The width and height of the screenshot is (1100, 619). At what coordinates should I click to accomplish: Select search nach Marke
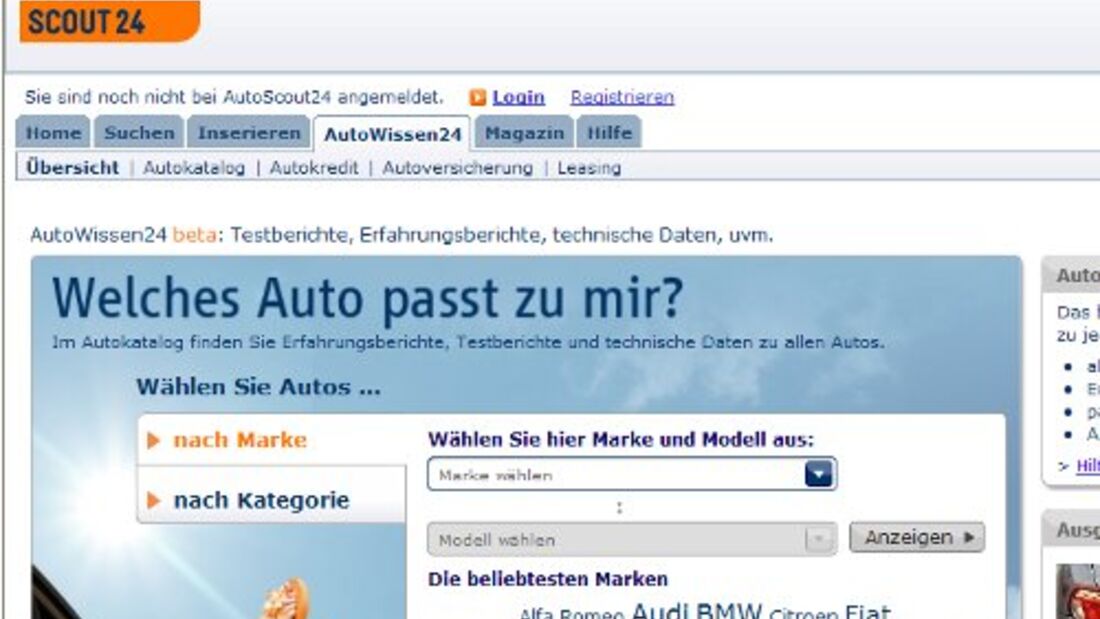pos(239,440)
